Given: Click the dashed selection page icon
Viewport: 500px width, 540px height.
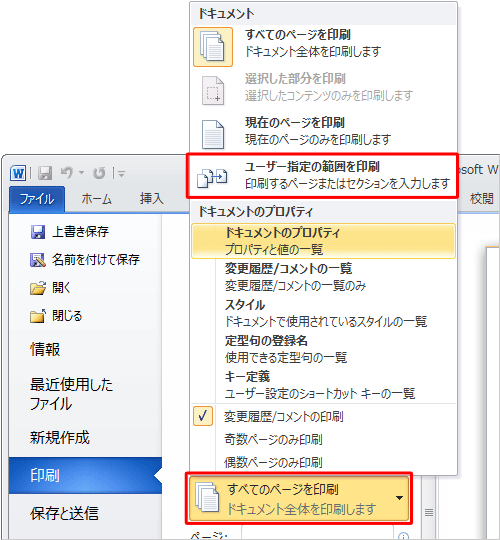Looking at the screenshot, I should click(213, 91).
